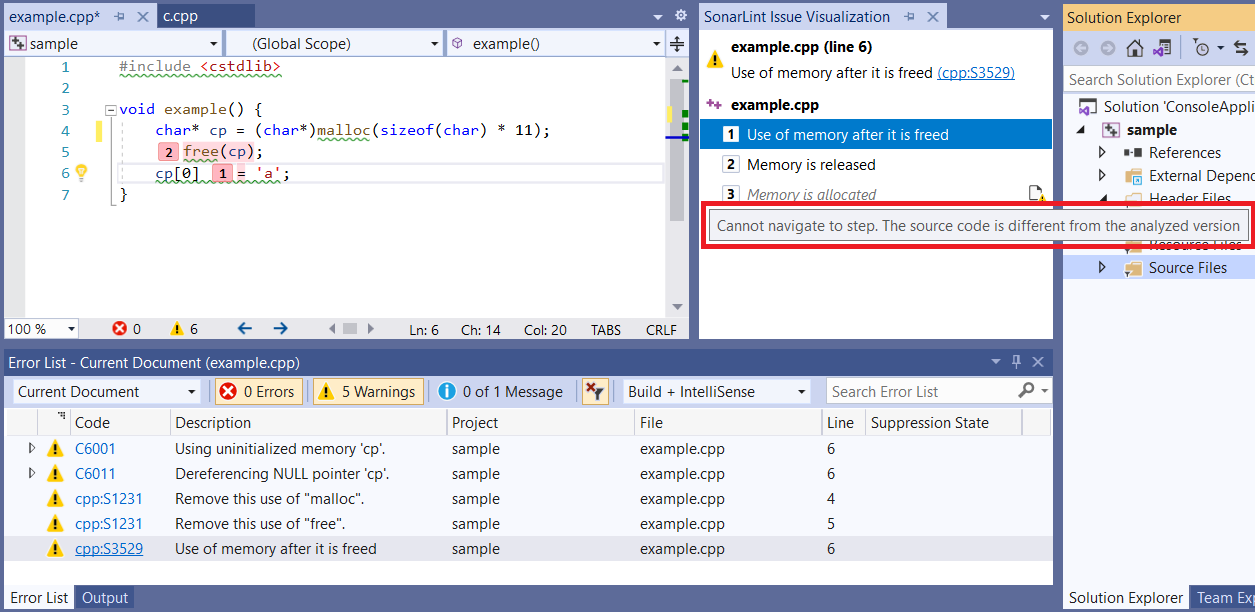Click the filter icon in Error List toolbar
1255x612 pixels.
click(594, 391)
